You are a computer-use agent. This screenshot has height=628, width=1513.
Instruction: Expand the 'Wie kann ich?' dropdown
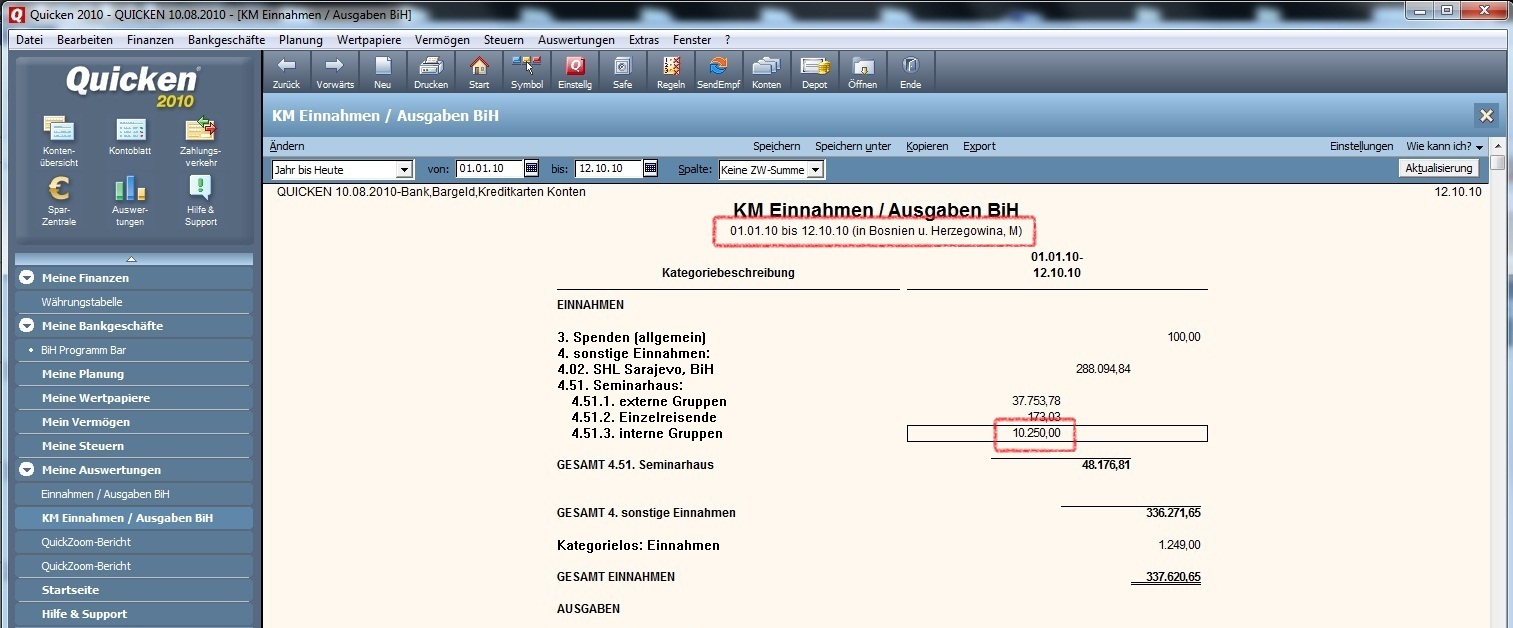[x=1444, y=146]
